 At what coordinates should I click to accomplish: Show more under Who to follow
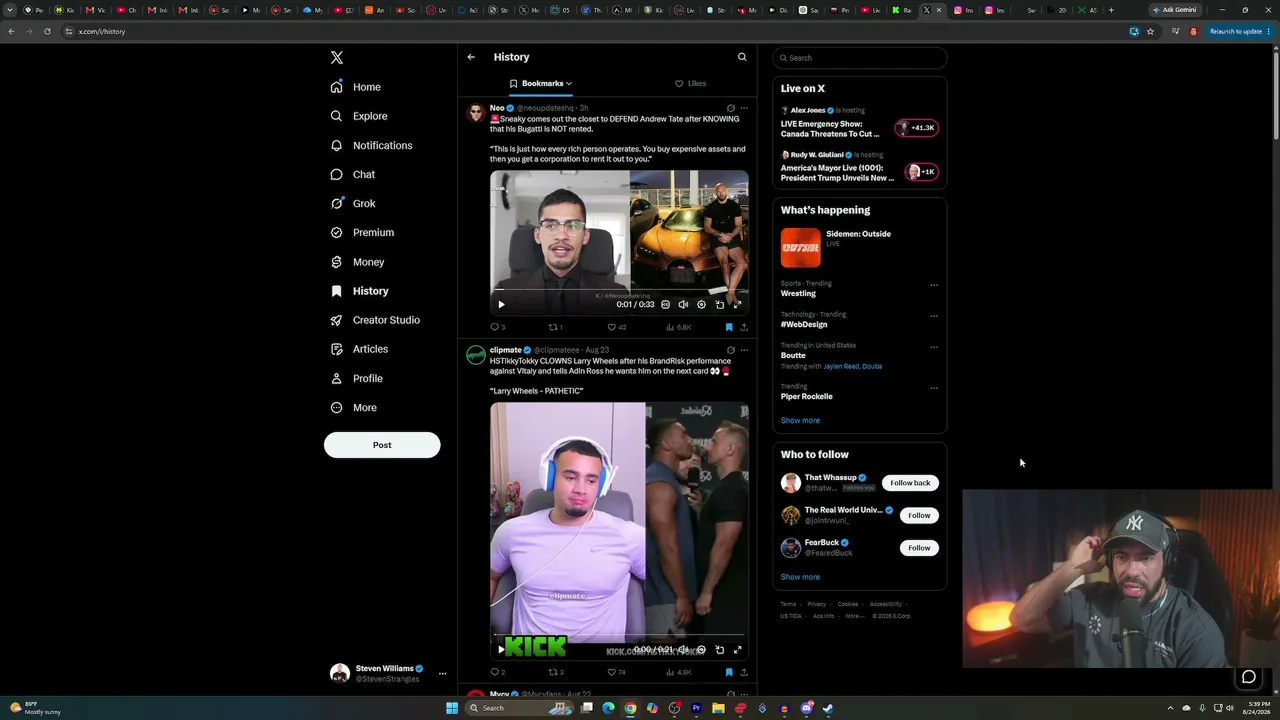coord(800,577)
